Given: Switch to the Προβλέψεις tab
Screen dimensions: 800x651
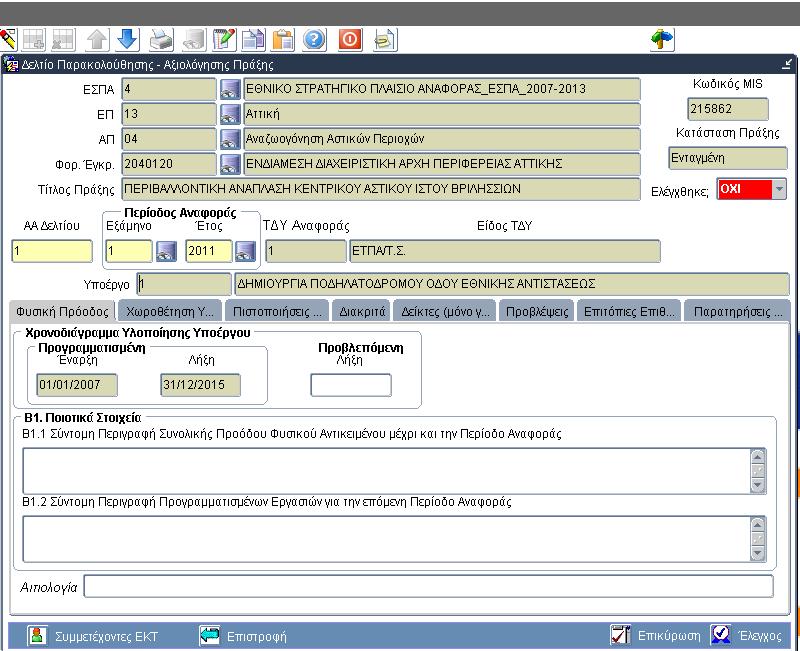Looking at the screenshot, I should (537, 311).
